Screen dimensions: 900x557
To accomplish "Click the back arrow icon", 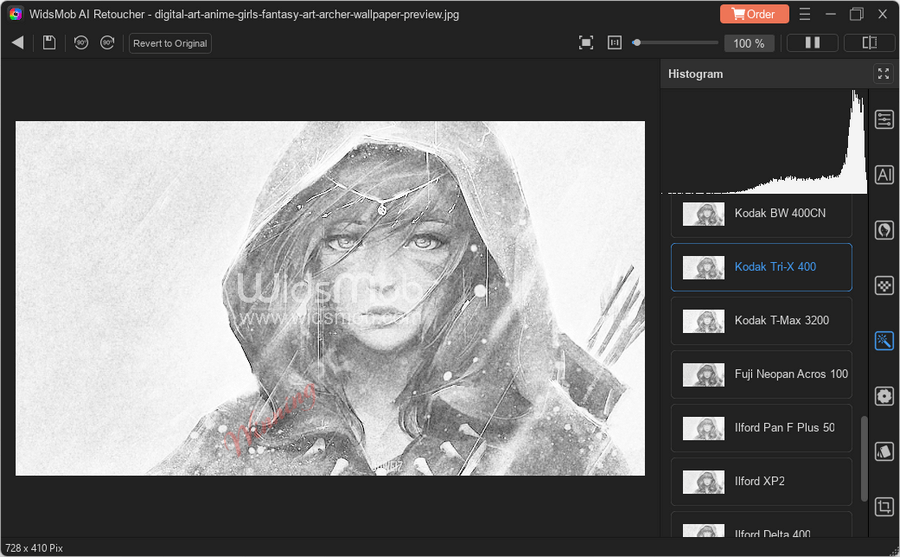I will click(18, 42).
